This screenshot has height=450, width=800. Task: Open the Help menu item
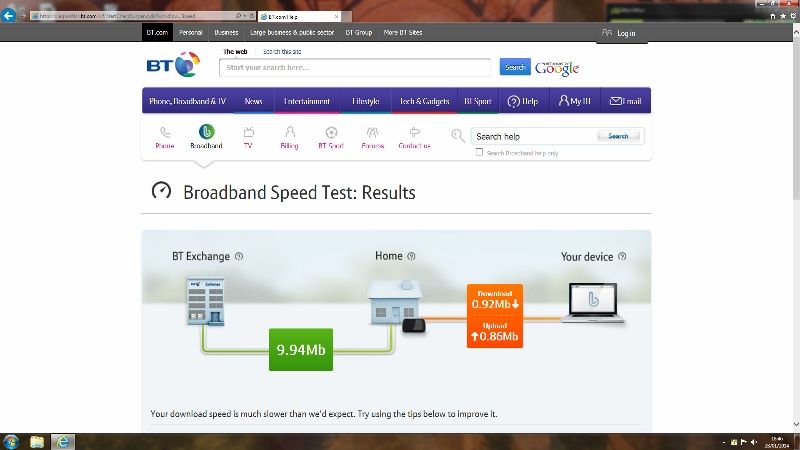click(x=523, y=101)
